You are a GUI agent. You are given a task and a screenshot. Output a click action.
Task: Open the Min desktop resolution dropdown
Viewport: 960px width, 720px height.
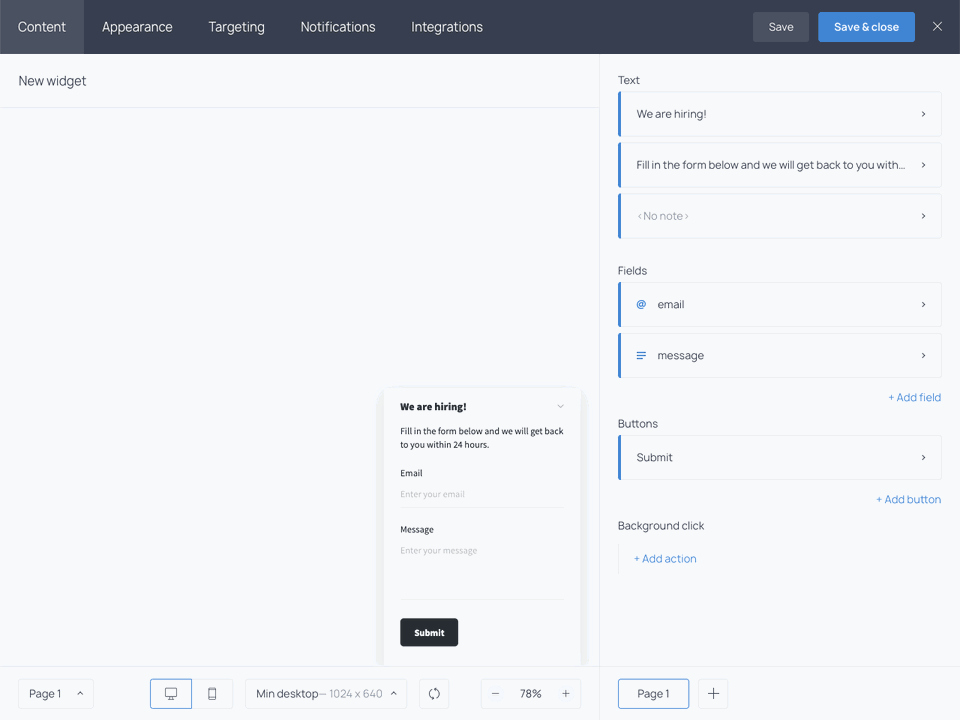point(325,693)
